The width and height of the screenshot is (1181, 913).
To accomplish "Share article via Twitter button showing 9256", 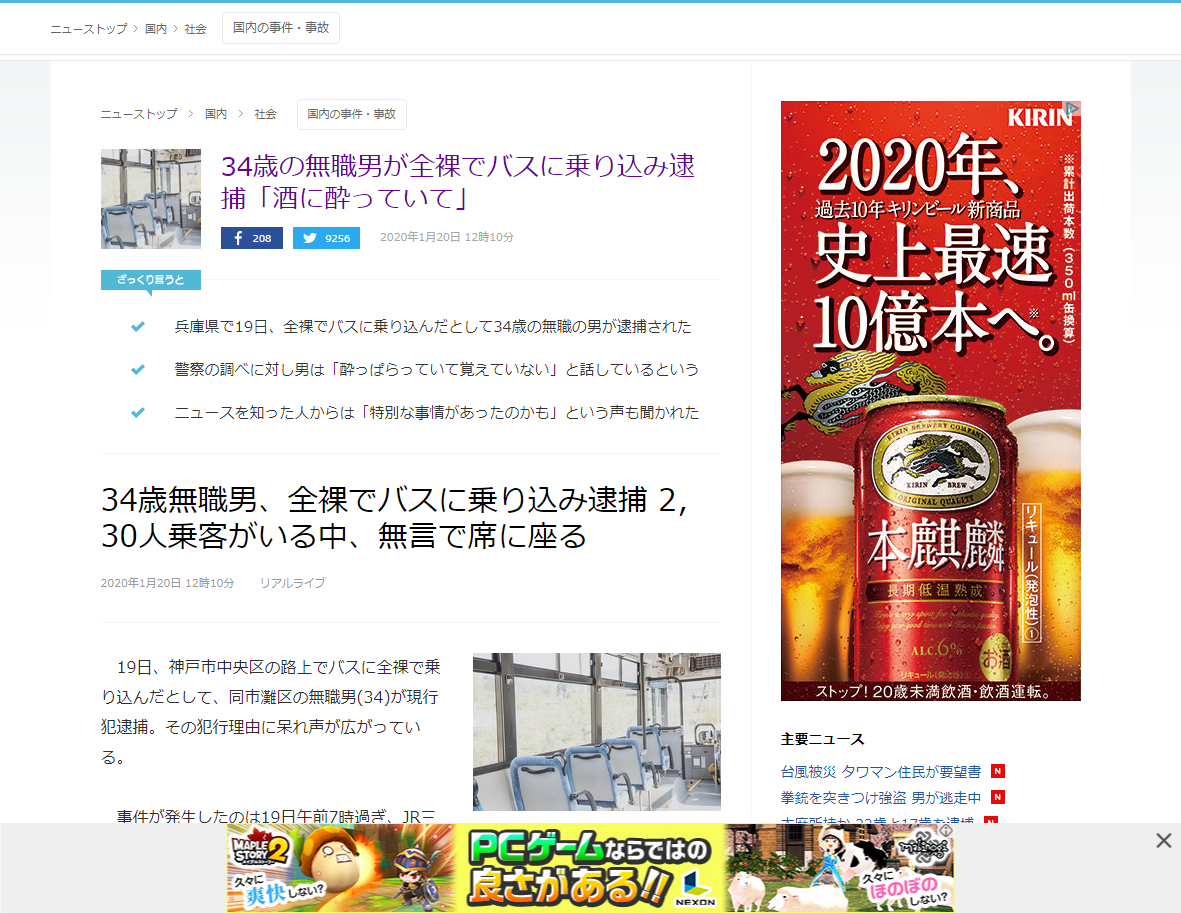I will pos(326,238).
